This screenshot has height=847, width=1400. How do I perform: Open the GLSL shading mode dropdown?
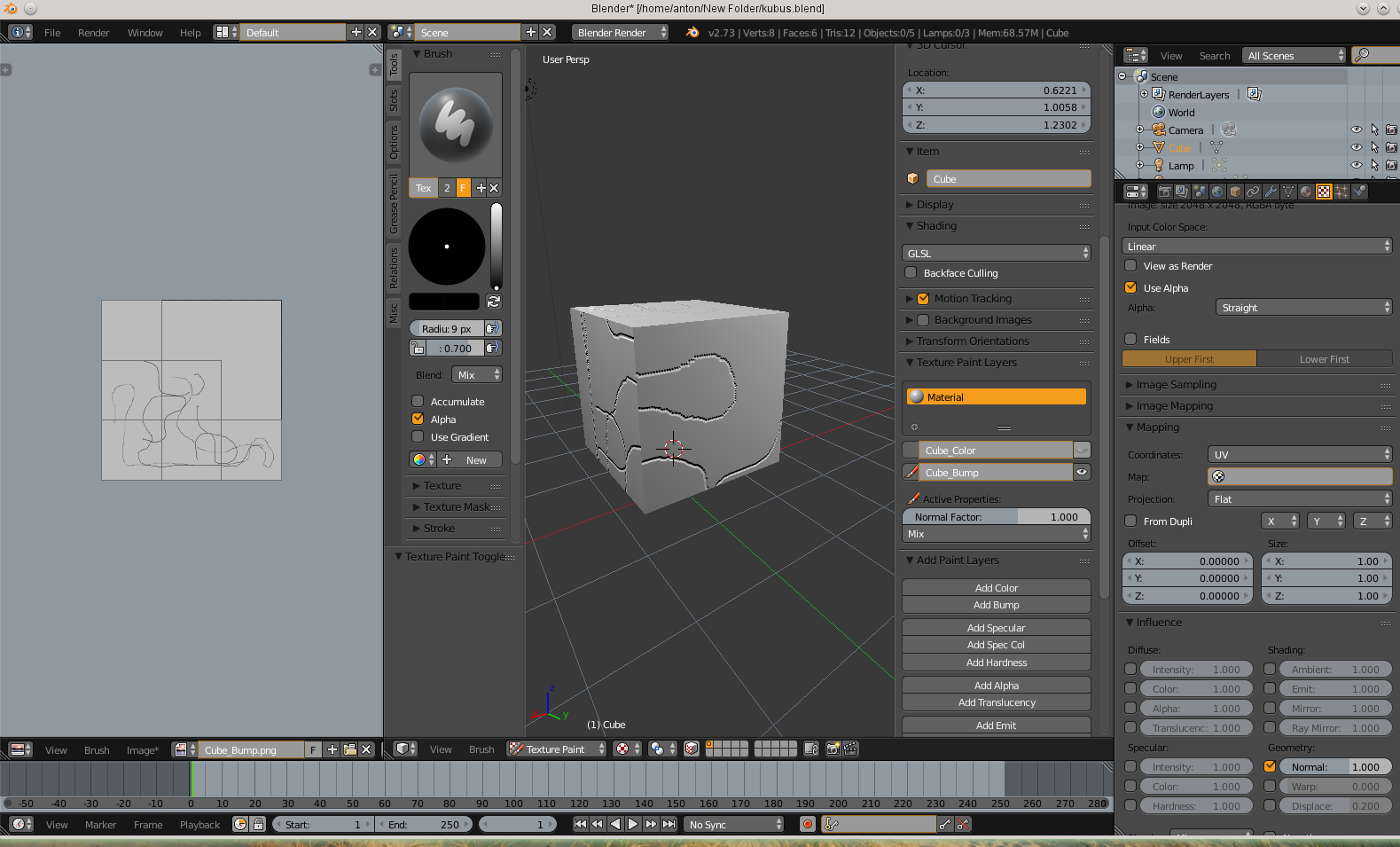pyautogui.click(x=997, y=253)
